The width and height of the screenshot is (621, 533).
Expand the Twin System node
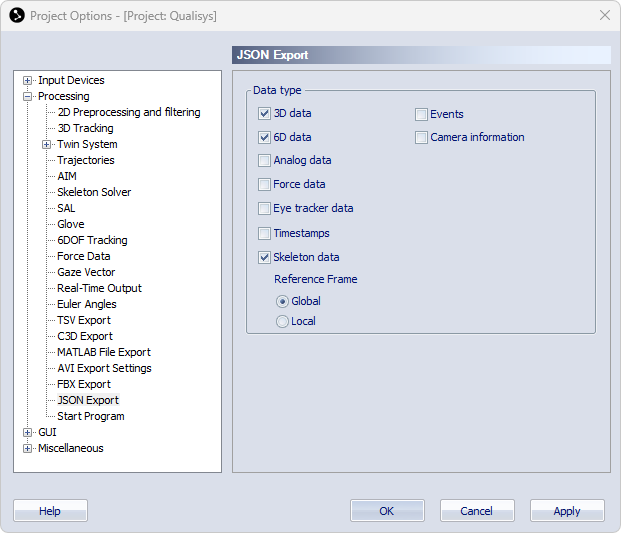tap(46, 145)
